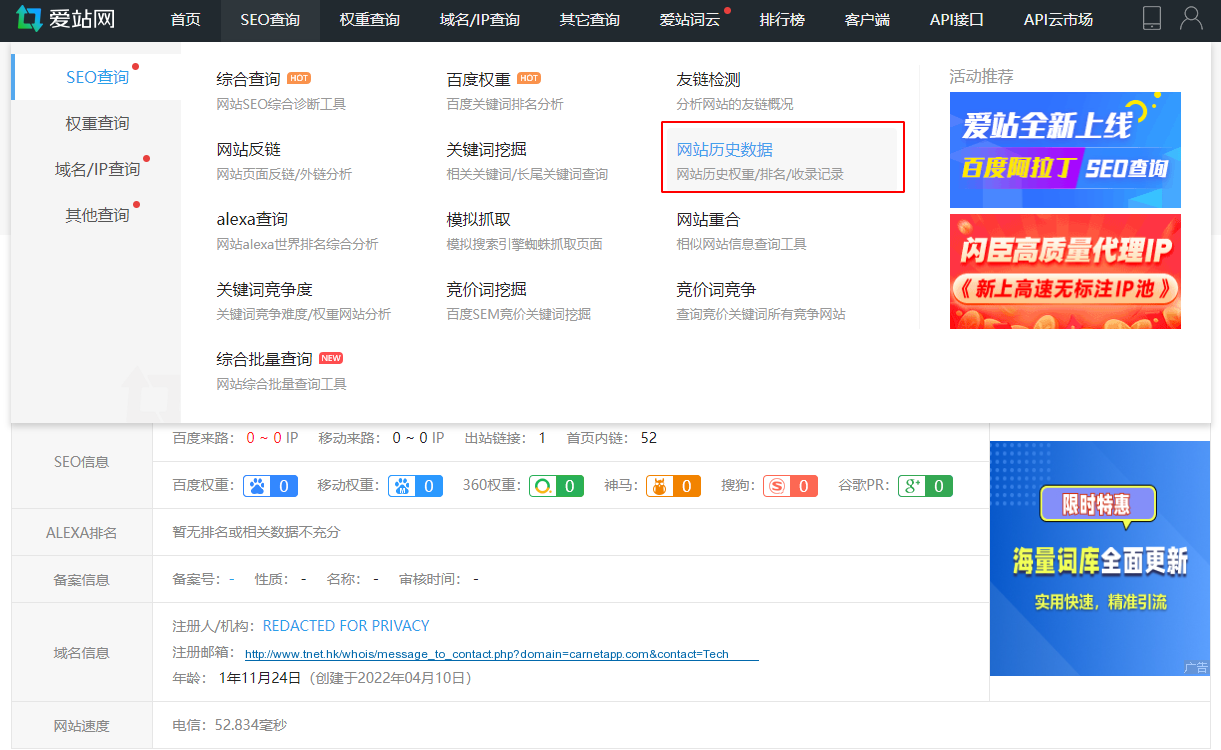Click the 爱站网 logo
This screenshot has width=1221, height=750.
66,19
